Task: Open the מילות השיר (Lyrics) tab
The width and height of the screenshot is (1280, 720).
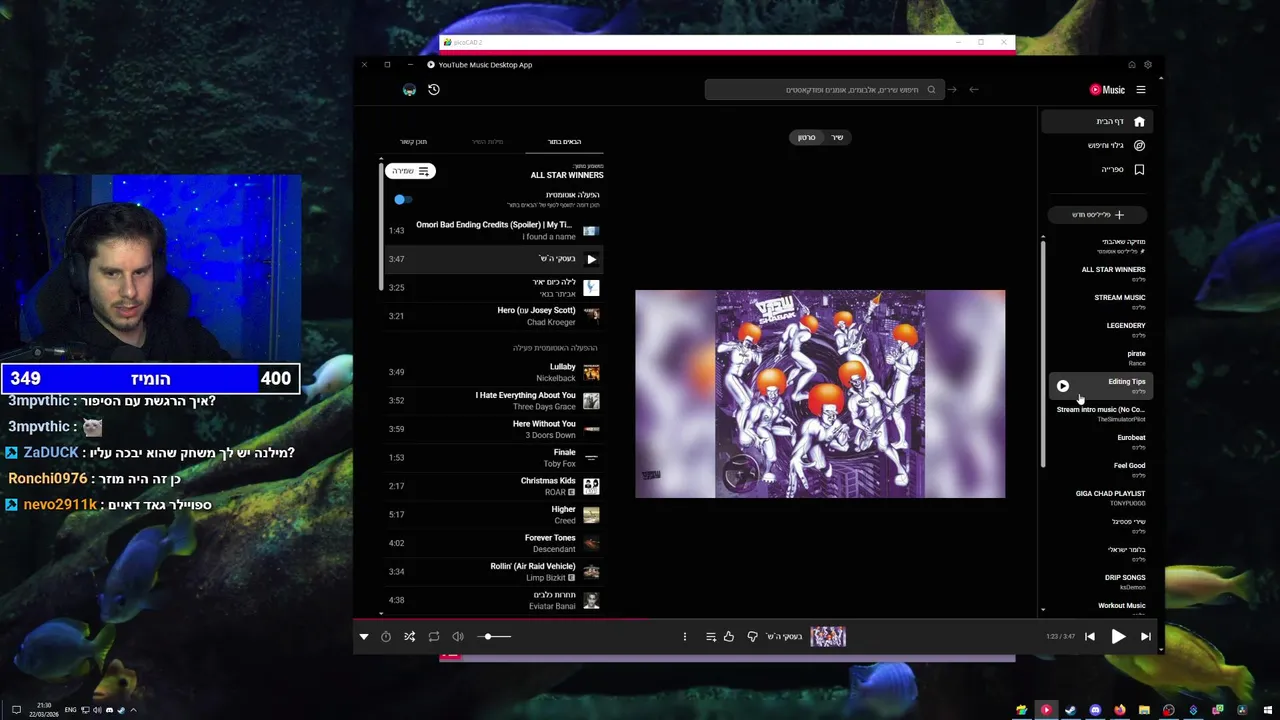Action: click(488, 142)
